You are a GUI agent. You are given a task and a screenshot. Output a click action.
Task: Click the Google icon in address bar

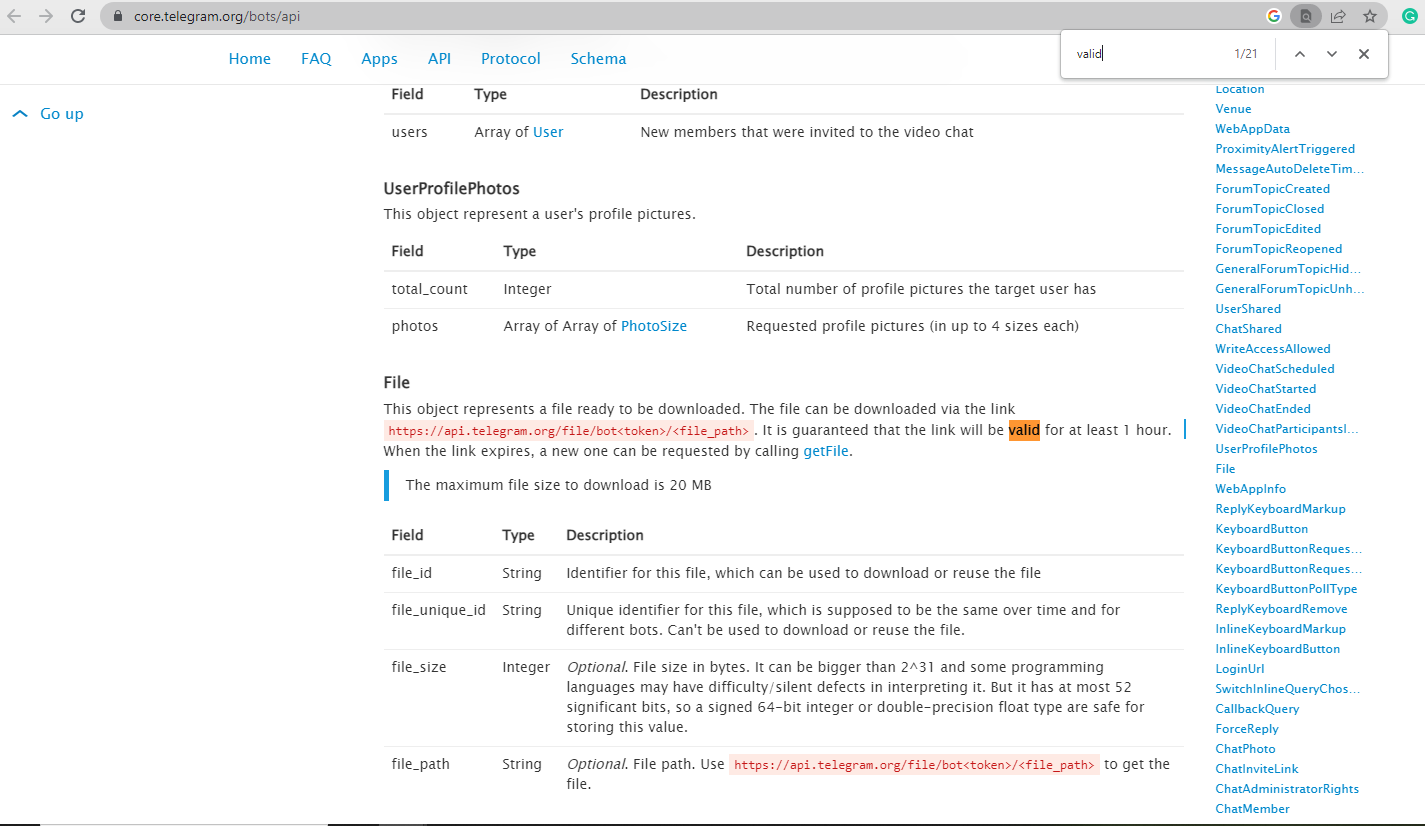coord(1273,16)
